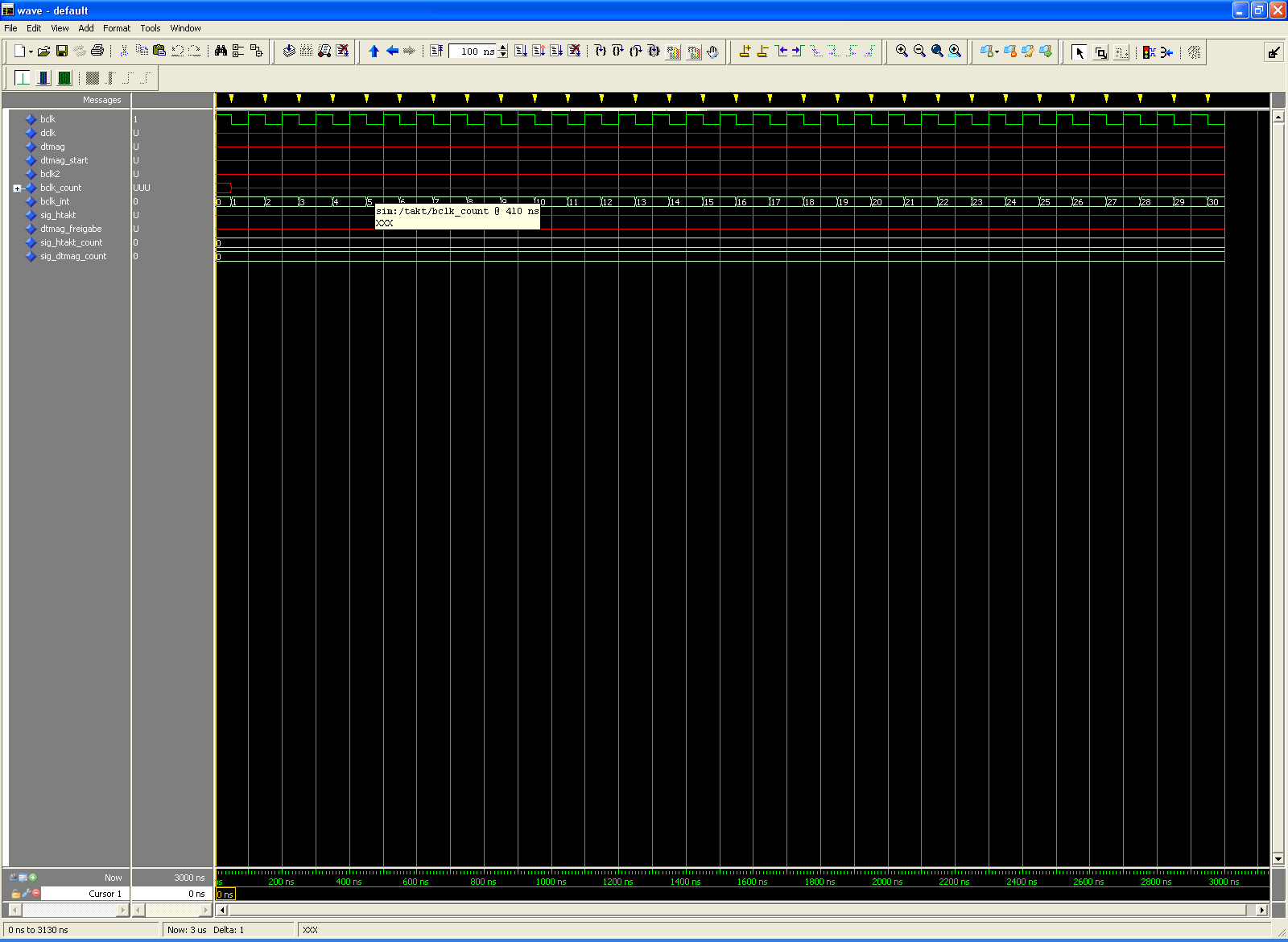This screenshot has height=942, width=1288.
Task: Expand the bclk_count signal bus
Action: tap(17, 188)
